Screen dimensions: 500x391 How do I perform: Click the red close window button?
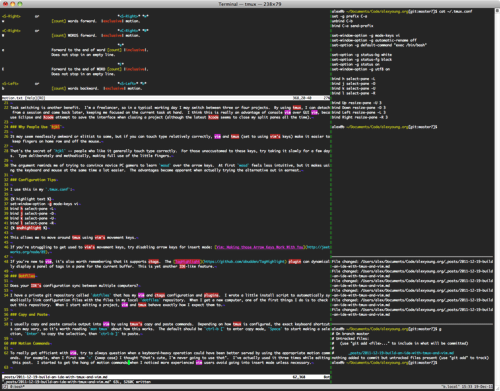[x=5, y=4]
